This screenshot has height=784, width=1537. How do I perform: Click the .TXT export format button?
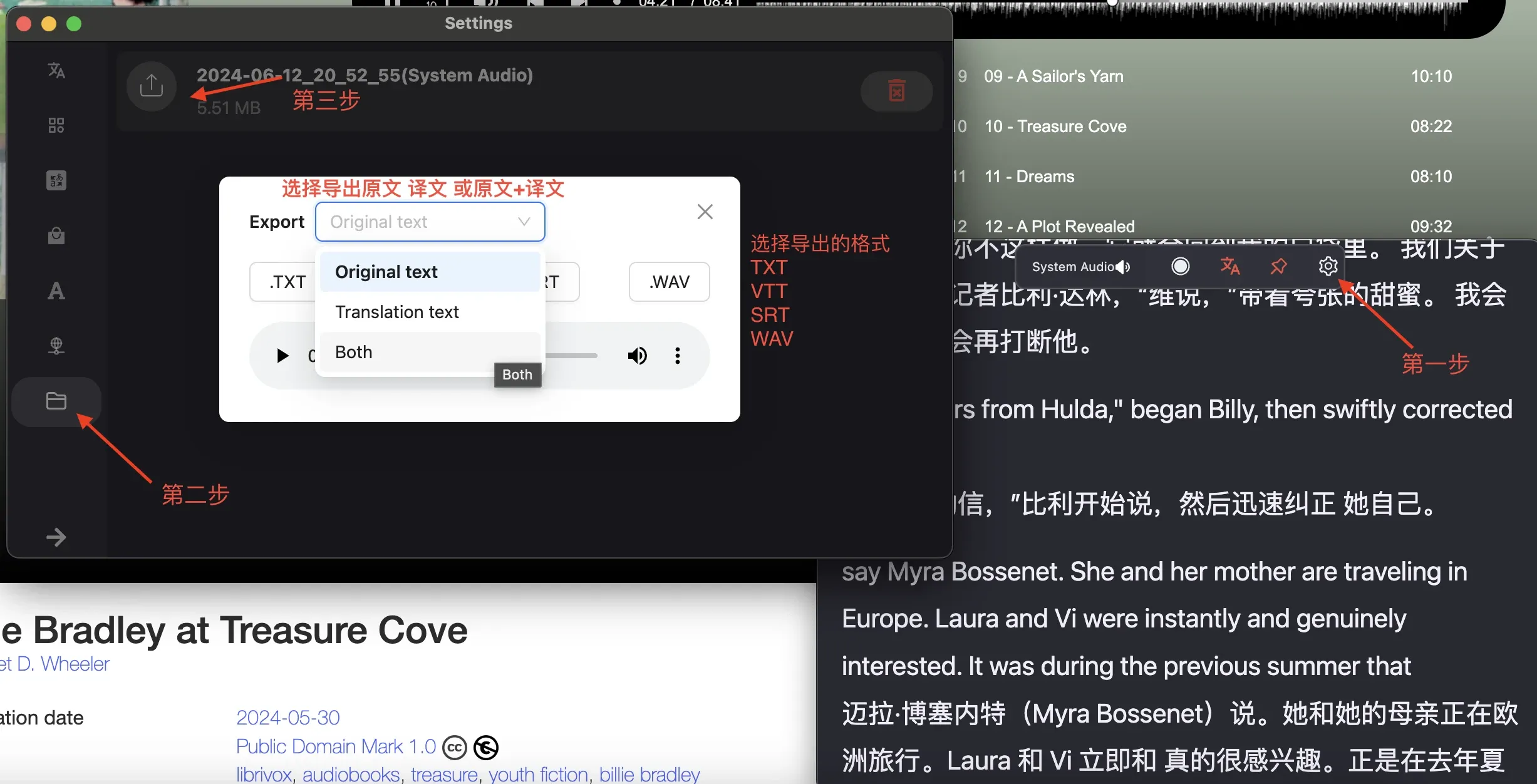pyautogui.click(x=288, y=281)
